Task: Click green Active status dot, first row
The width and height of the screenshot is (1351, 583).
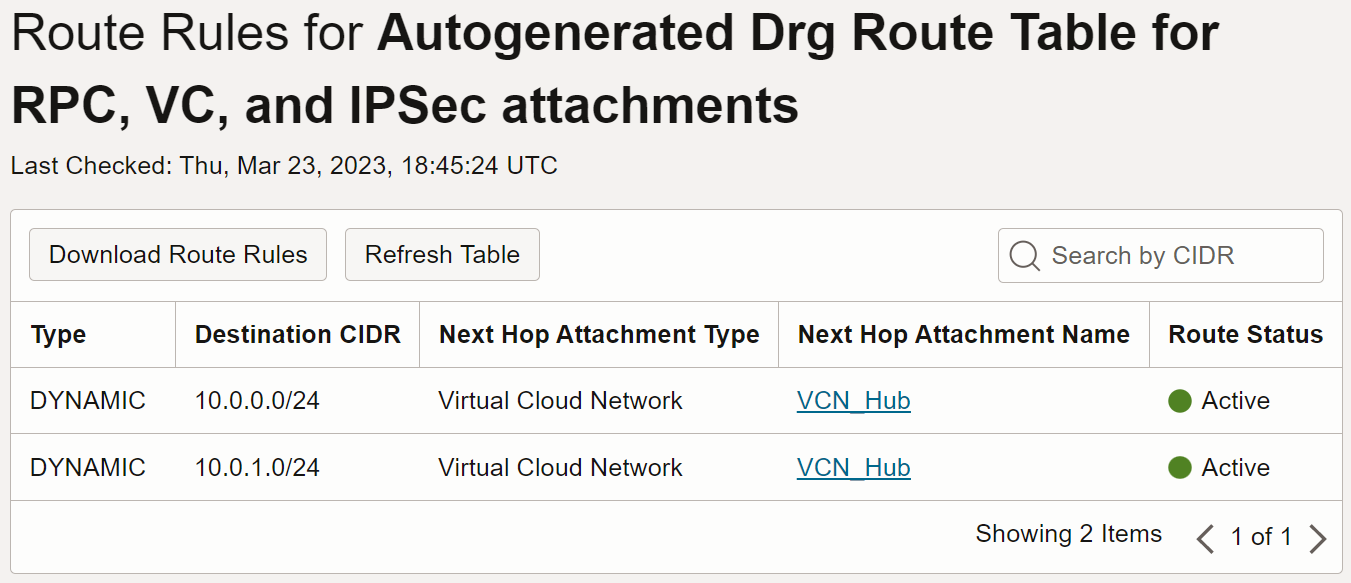Action: [x=1180, y=401]
